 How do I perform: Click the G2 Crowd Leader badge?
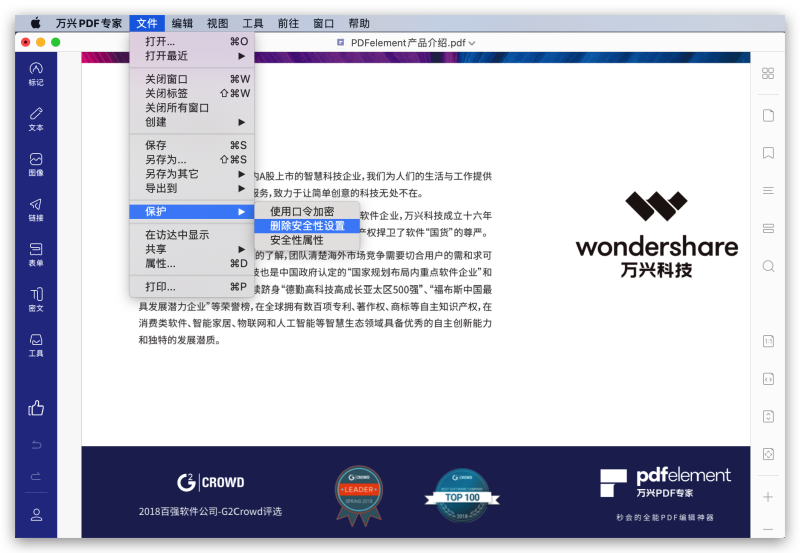point(359,496)
